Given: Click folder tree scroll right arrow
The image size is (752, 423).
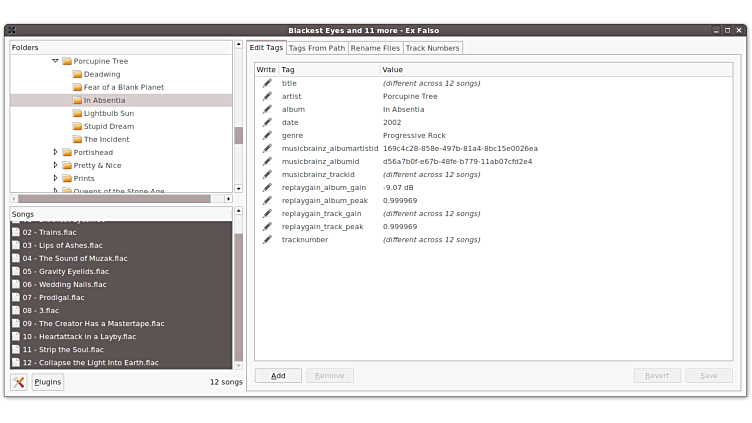Looking at the screenshot, I should 228,199.
